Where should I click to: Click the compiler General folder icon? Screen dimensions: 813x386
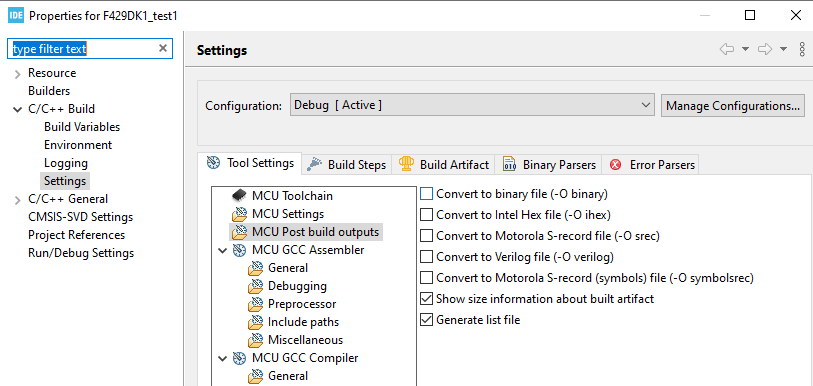click(256, 376)
